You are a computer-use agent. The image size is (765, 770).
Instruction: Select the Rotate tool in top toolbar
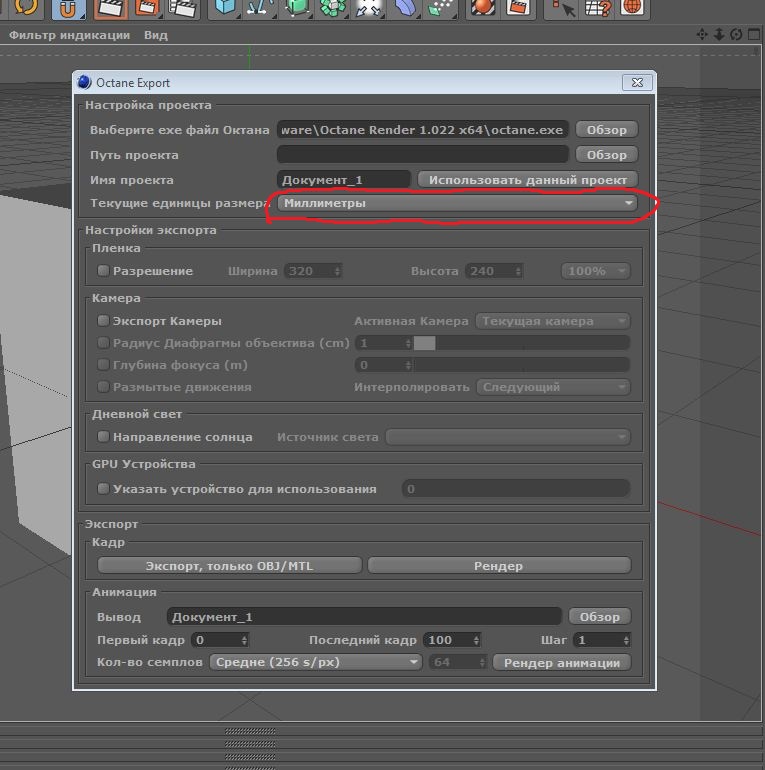click(x=27, y=7)
